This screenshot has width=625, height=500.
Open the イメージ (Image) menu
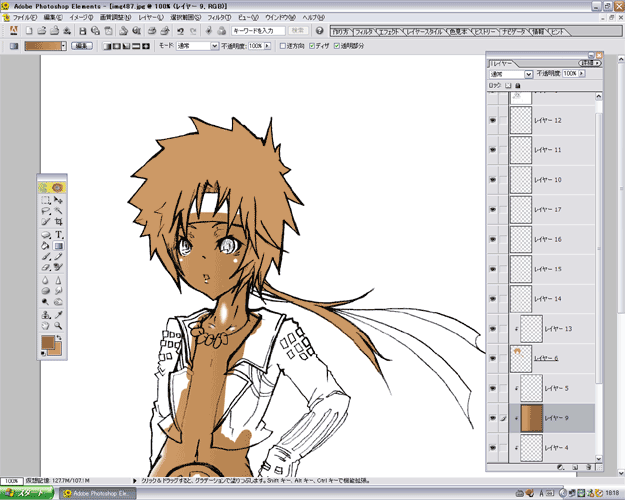click(81, 18)
